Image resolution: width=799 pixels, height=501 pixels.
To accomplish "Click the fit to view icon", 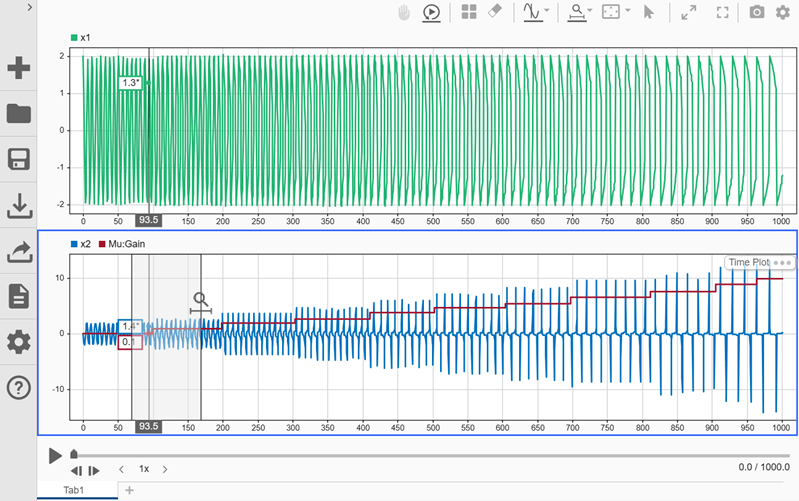I will point(610,12).
